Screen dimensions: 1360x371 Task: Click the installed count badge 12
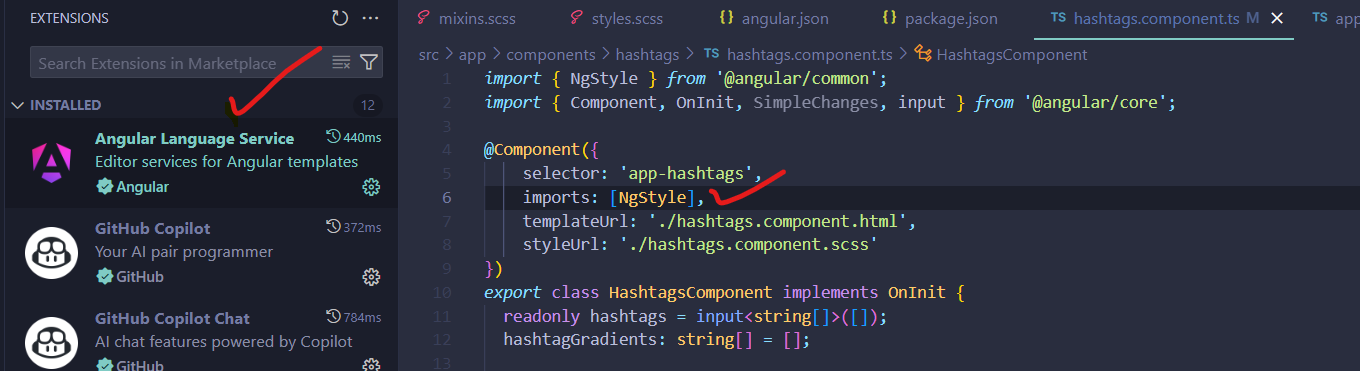coord(368,105)
